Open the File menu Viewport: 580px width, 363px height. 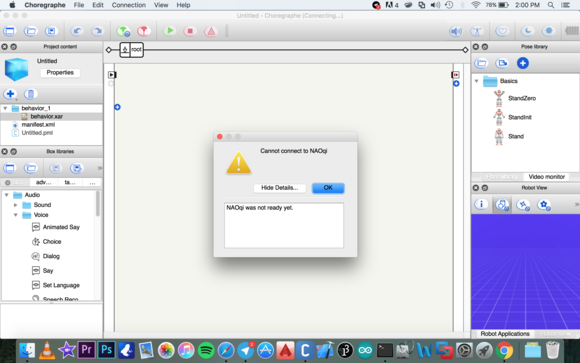coord(79,5)
